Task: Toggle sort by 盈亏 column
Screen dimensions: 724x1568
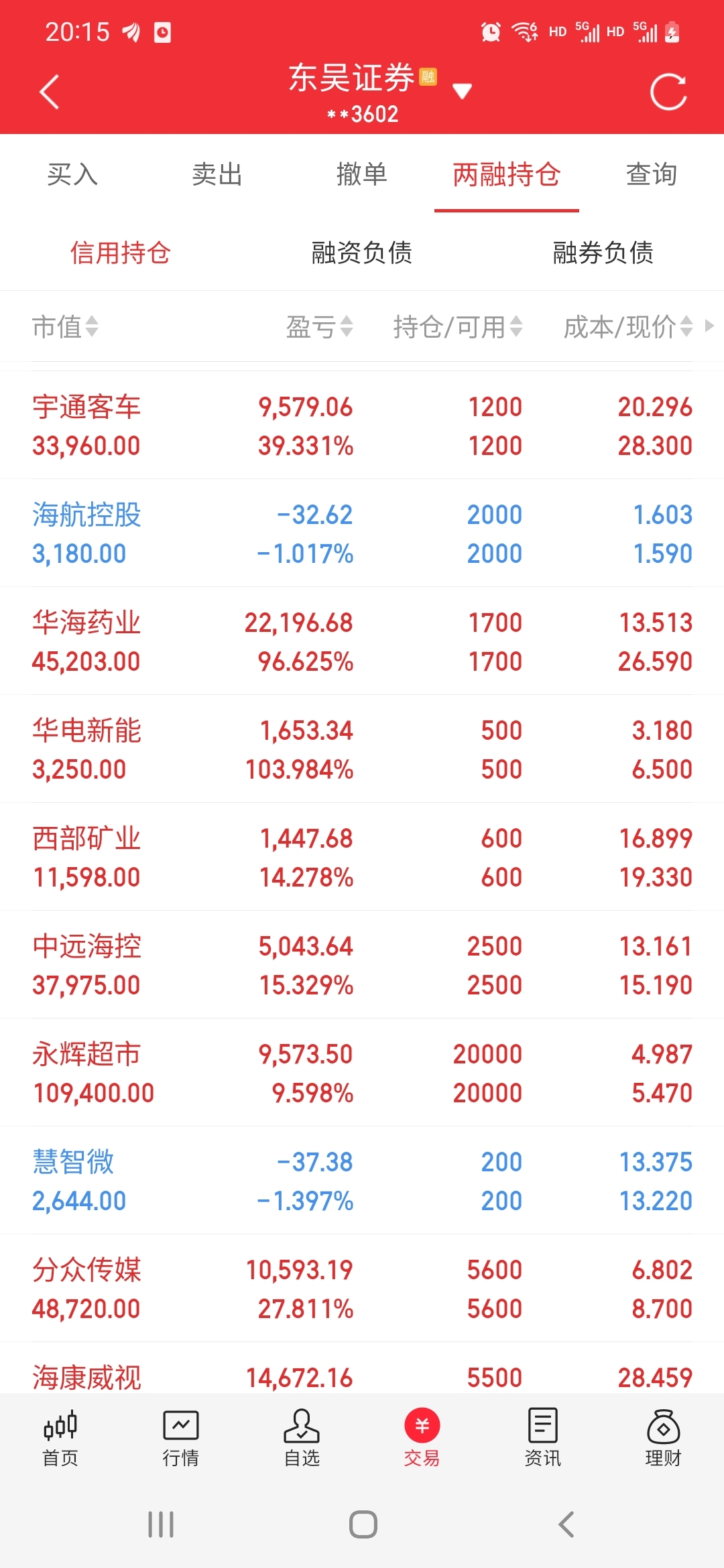Action: point(320,327)
